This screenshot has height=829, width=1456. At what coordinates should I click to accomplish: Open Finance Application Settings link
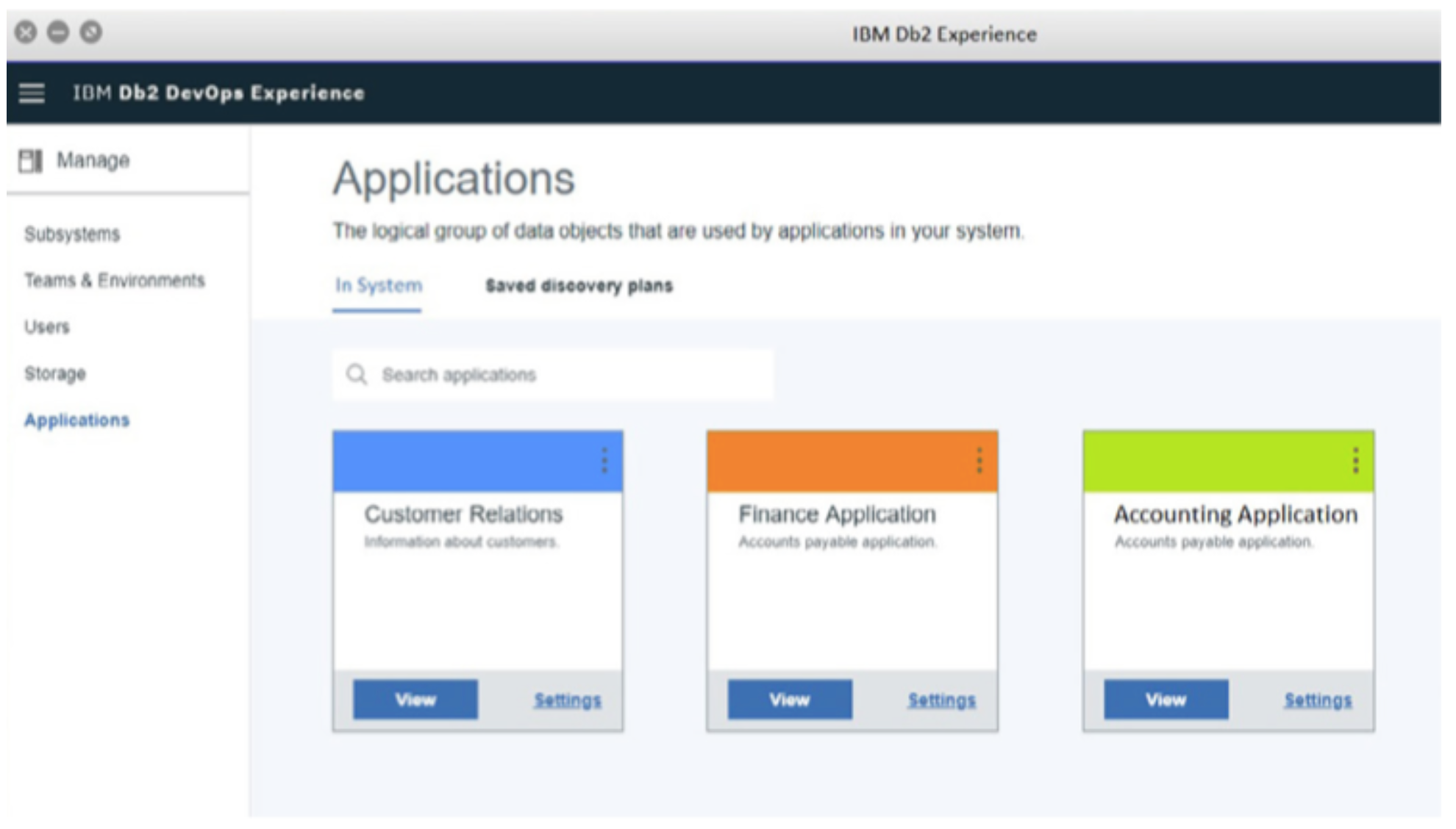point(941,700)
